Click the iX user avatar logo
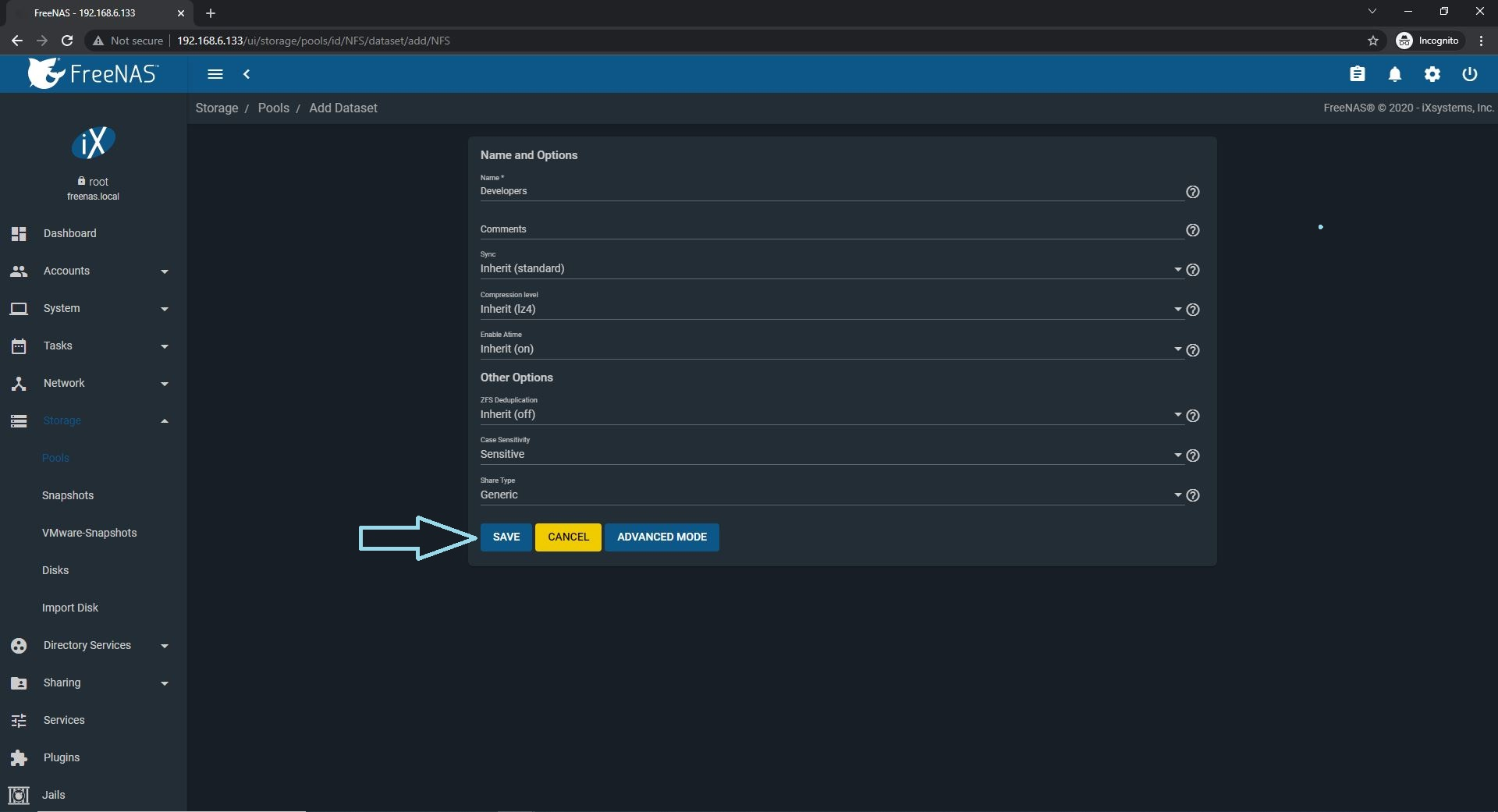The width and height of the screenshot is (1498, 812). [94, 143]
